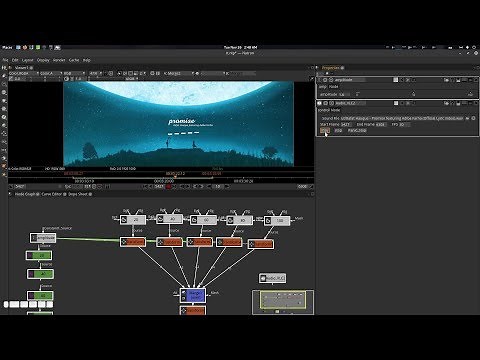Open the Cache menu
The height and width of the screenshot is (360, 480).
point(74,60)
